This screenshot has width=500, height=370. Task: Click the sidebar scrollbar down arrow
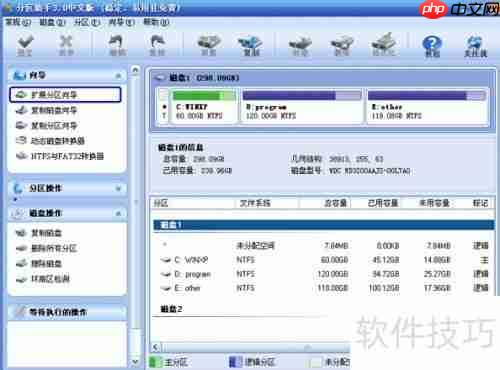(135, 361)
